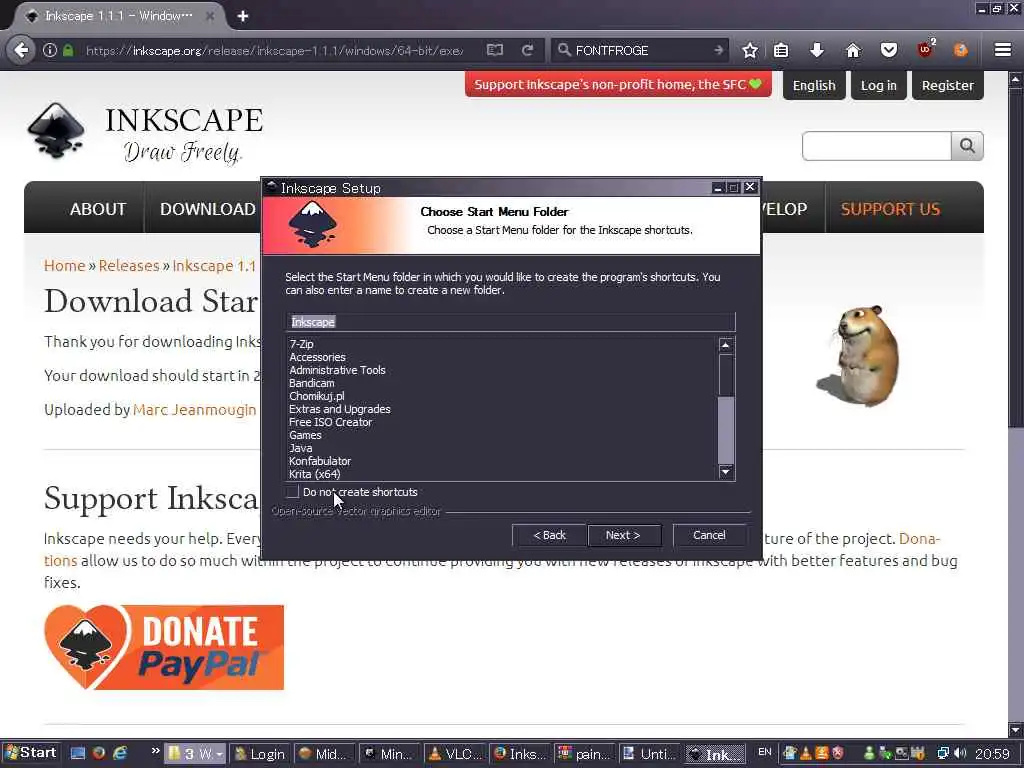Select Administrative Tools folder
The image size is (1024, 768).
click(337, 370)
